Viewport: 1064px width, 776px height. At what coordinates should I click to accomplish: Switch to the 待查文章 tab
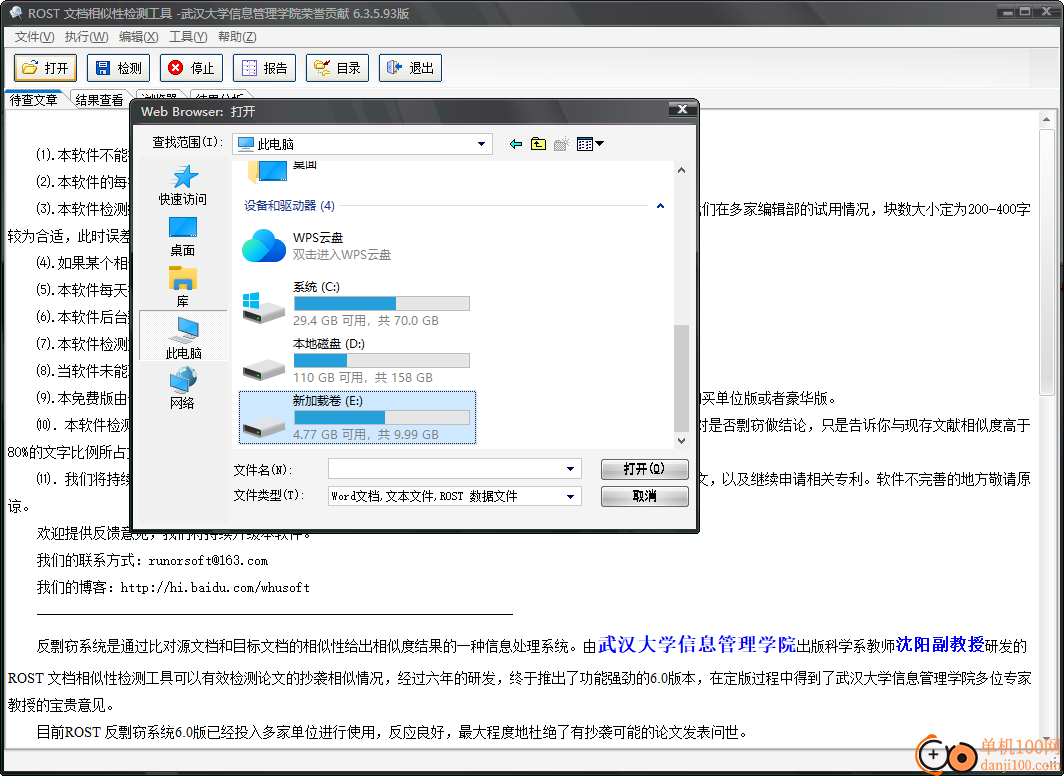(33, 100)
